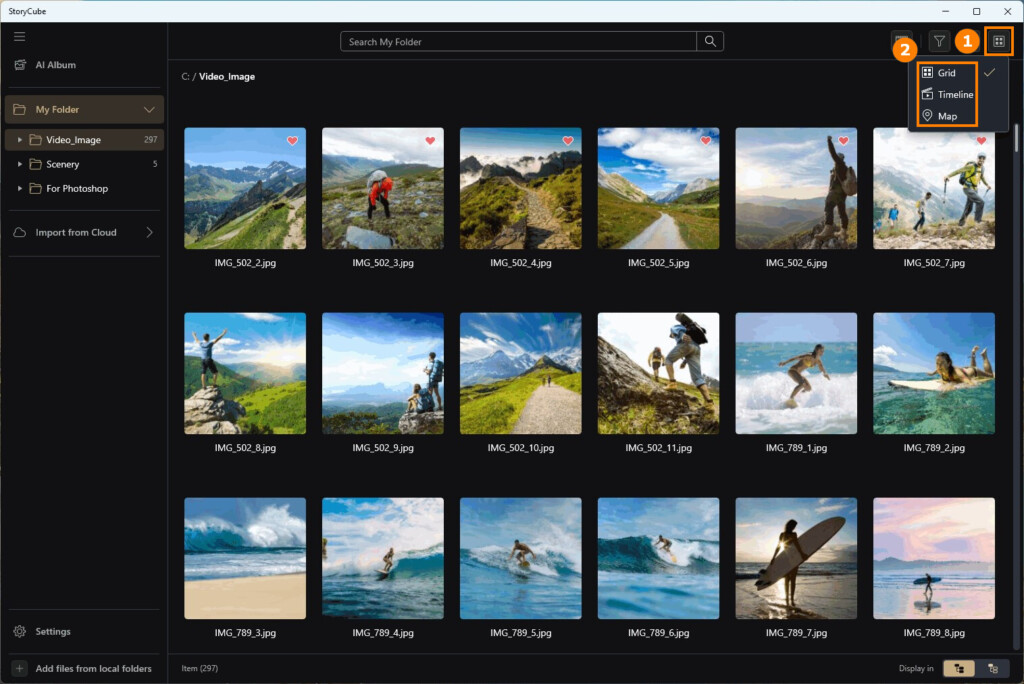
Task: Click the Settings gear icon
Action: tap(20, 632)
